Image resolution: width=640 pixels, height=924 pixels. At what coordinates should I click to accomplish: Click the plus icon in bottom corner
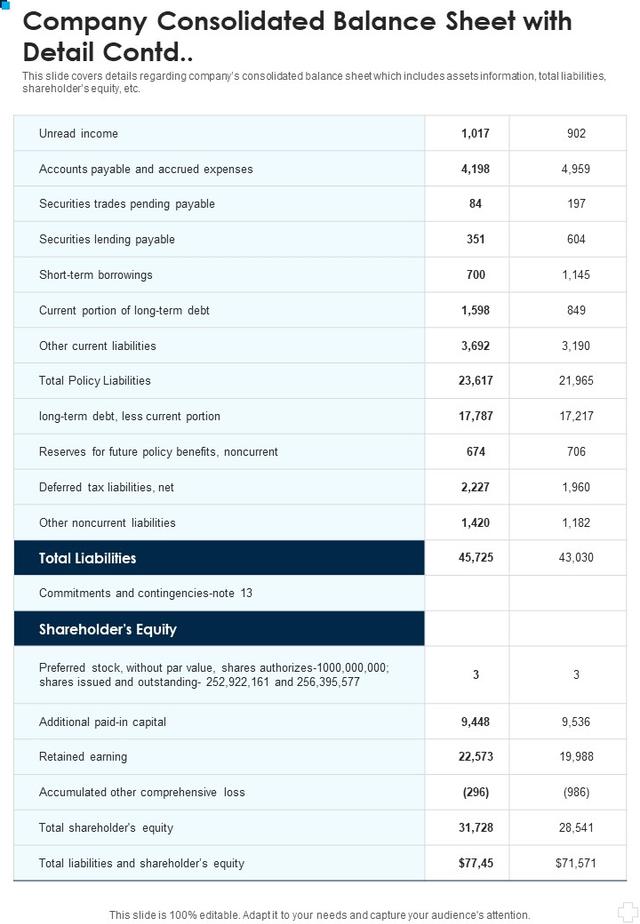click(626, 912)
